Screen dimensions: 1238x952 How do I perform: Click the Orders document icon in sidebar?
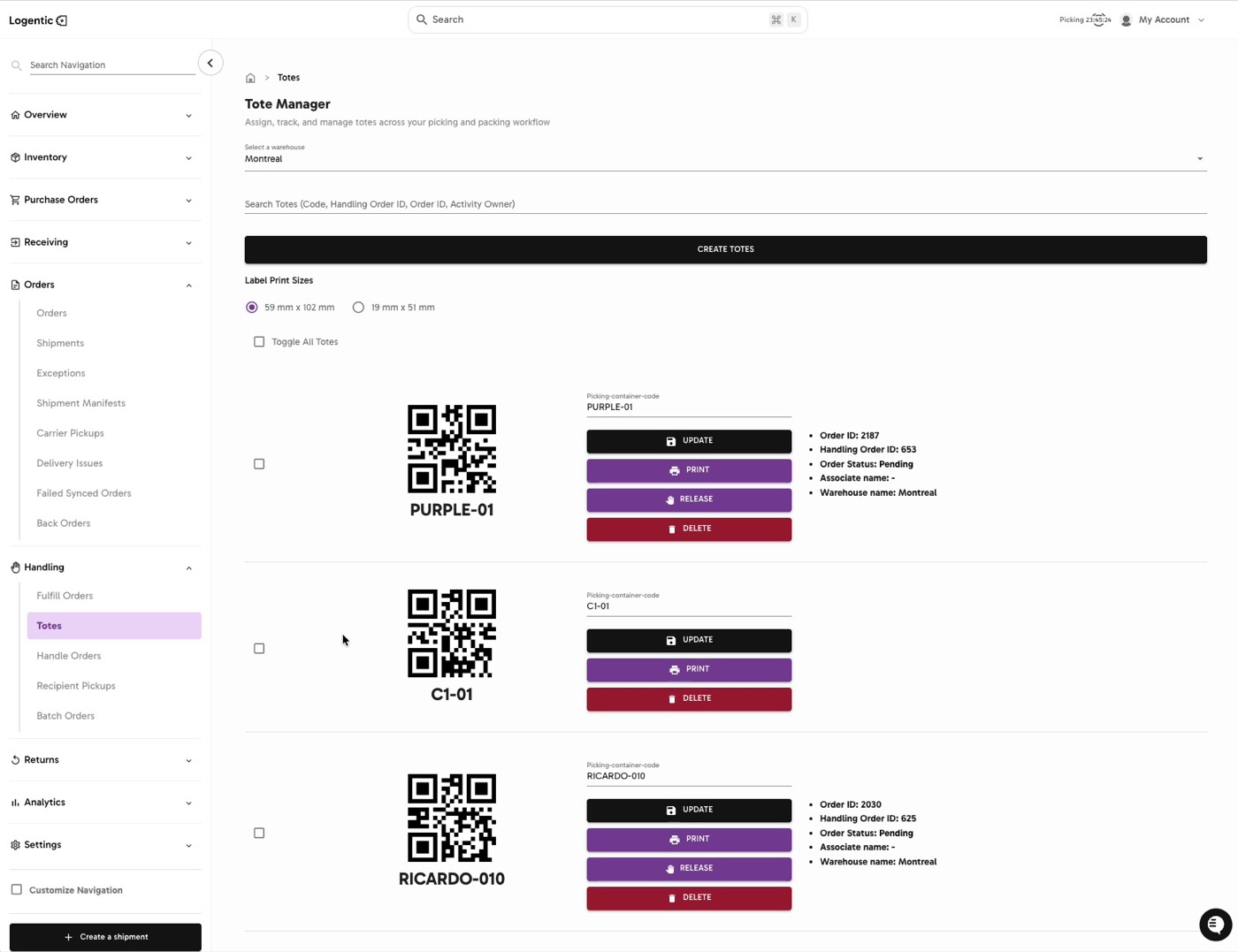coord(15,285)
